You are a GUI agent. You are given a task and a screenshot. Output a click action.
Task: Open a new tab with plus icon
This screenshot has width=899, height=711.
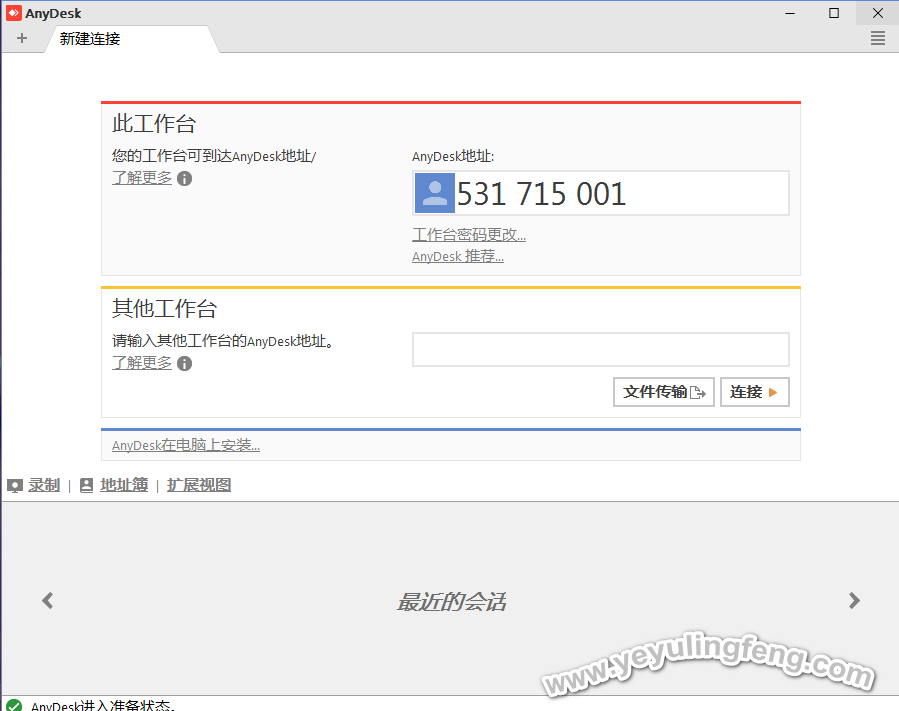[22, 38]
